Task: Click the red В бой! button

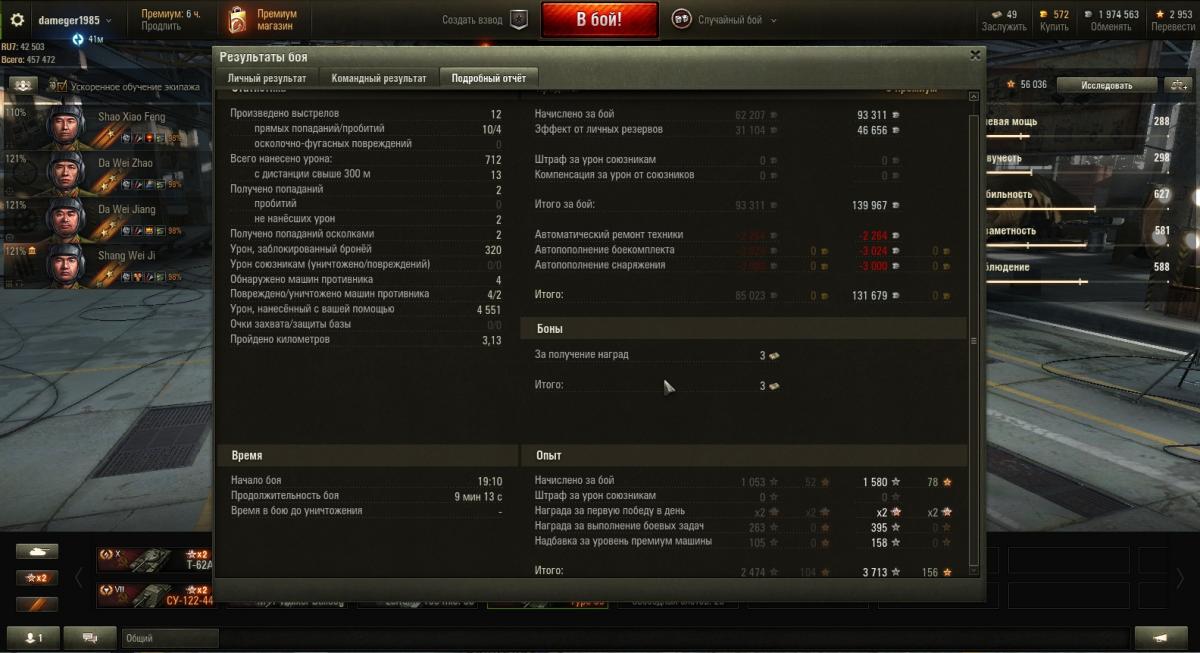Action: (600, 20)
